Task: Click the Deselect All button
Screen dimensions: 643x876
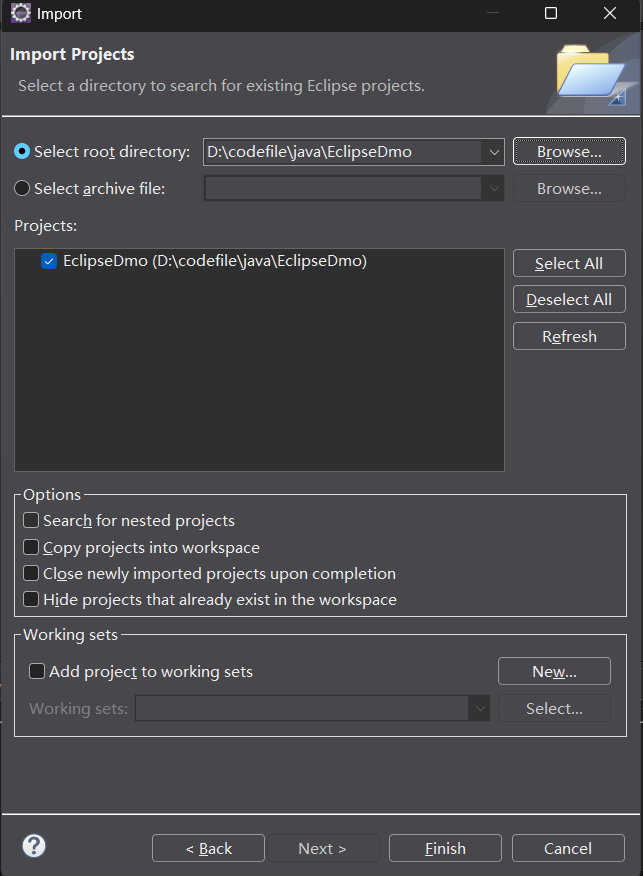Action: (569, 299)
